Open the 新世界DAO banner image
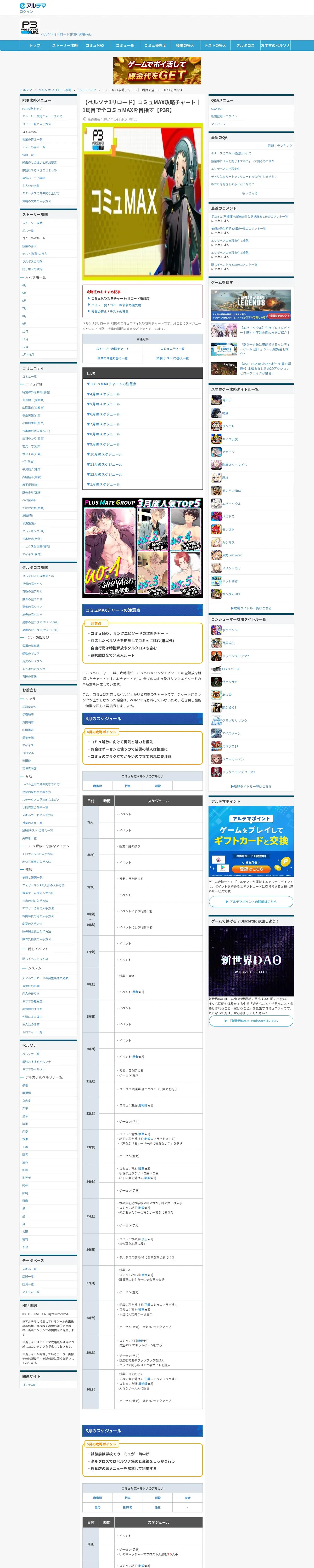 (x=251, y=961)
